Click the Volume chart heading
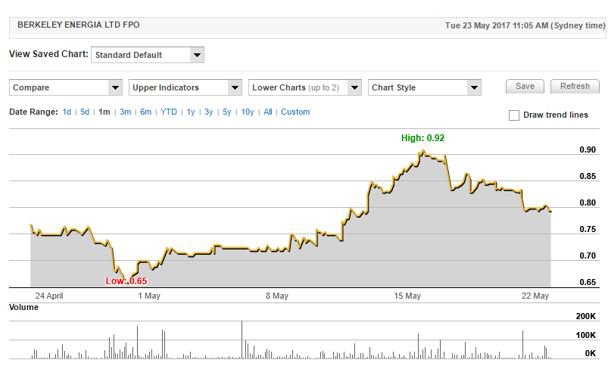 [24, 307]
